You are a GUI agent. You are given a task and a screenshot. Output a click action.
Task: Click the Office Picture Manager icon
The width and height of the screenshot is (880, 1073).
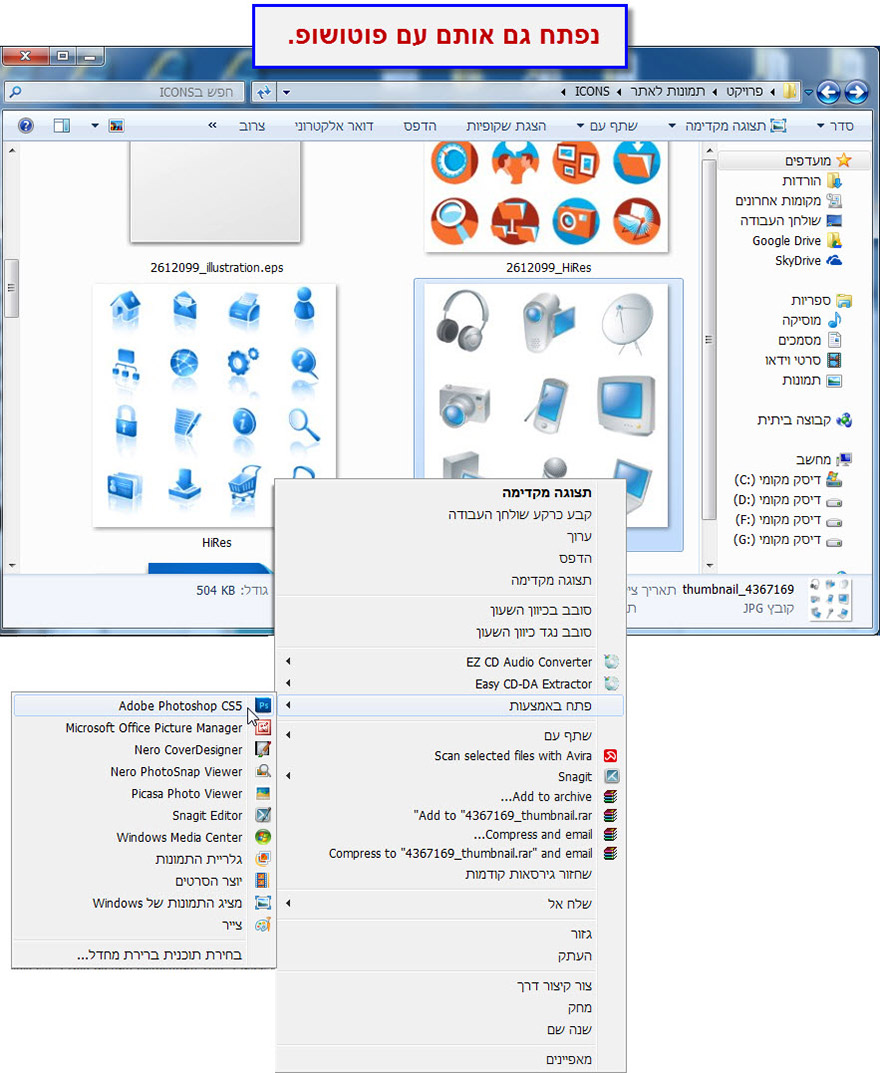(263, 727)
